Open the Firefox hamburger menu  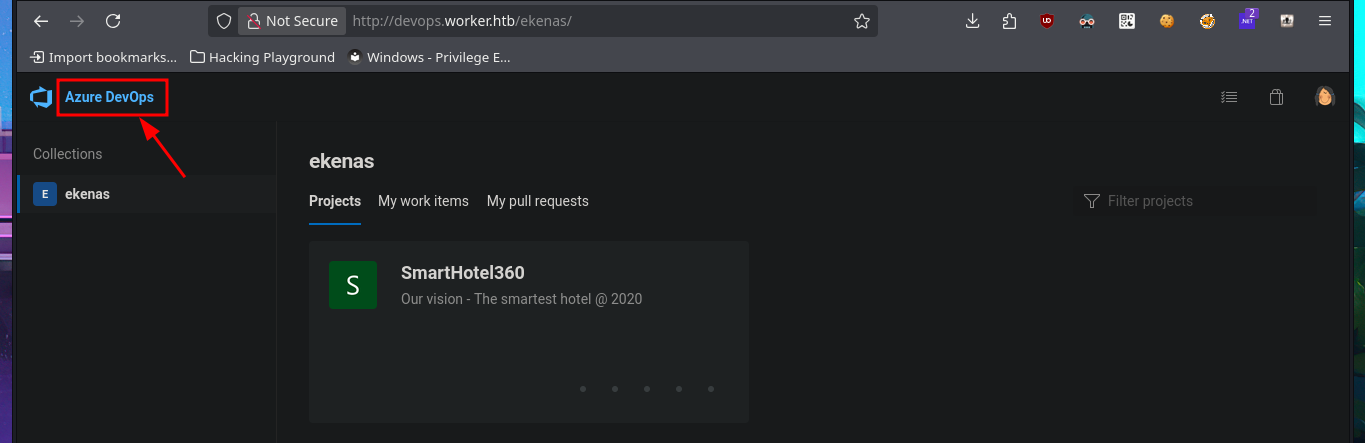[x=1325, y=21]
